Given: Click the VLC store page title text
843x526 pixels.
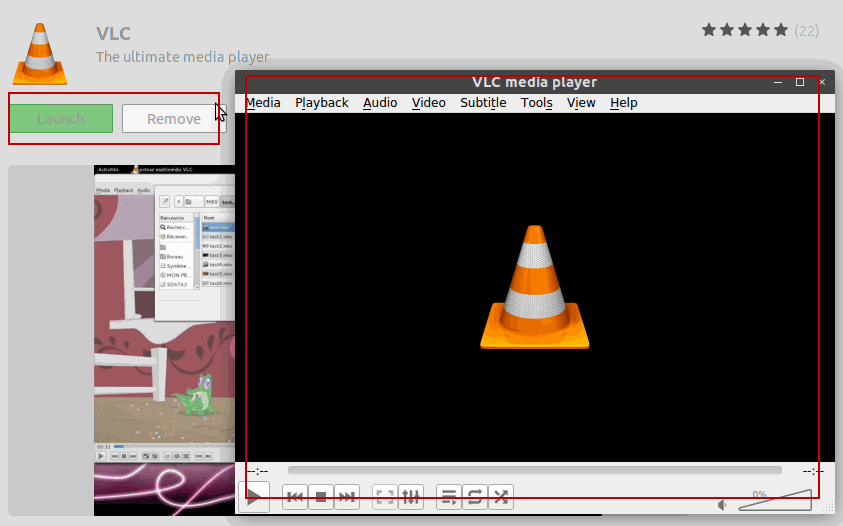Looking at the screenshot, I should pyautogui.click(x=113, y=33).
